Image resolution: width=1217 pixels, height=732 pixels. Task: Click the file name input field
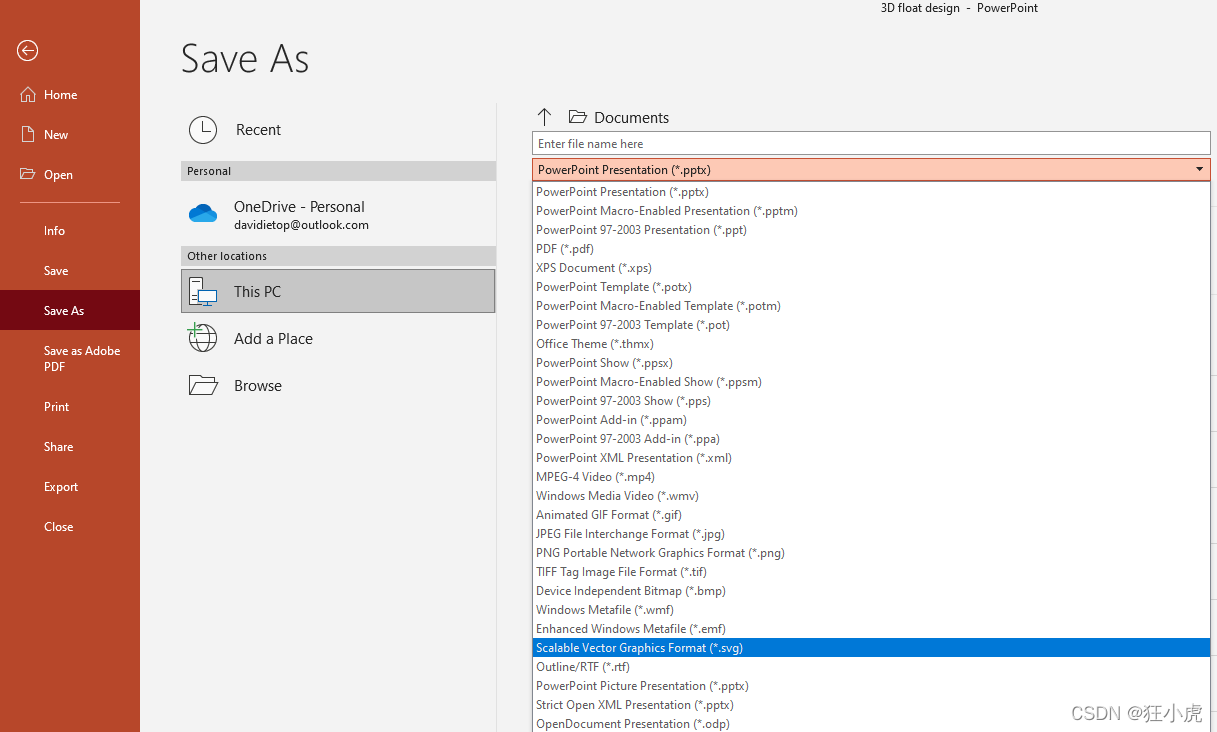pos(871,143)
